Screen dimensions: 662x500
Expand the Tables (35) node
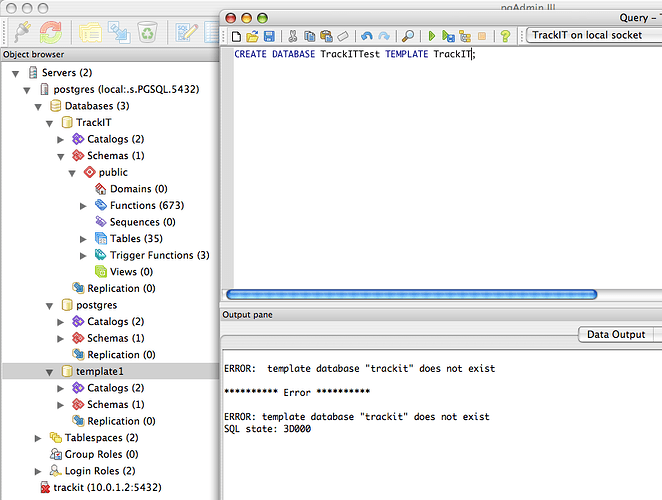pyautogui.click(x=85, y=239)
